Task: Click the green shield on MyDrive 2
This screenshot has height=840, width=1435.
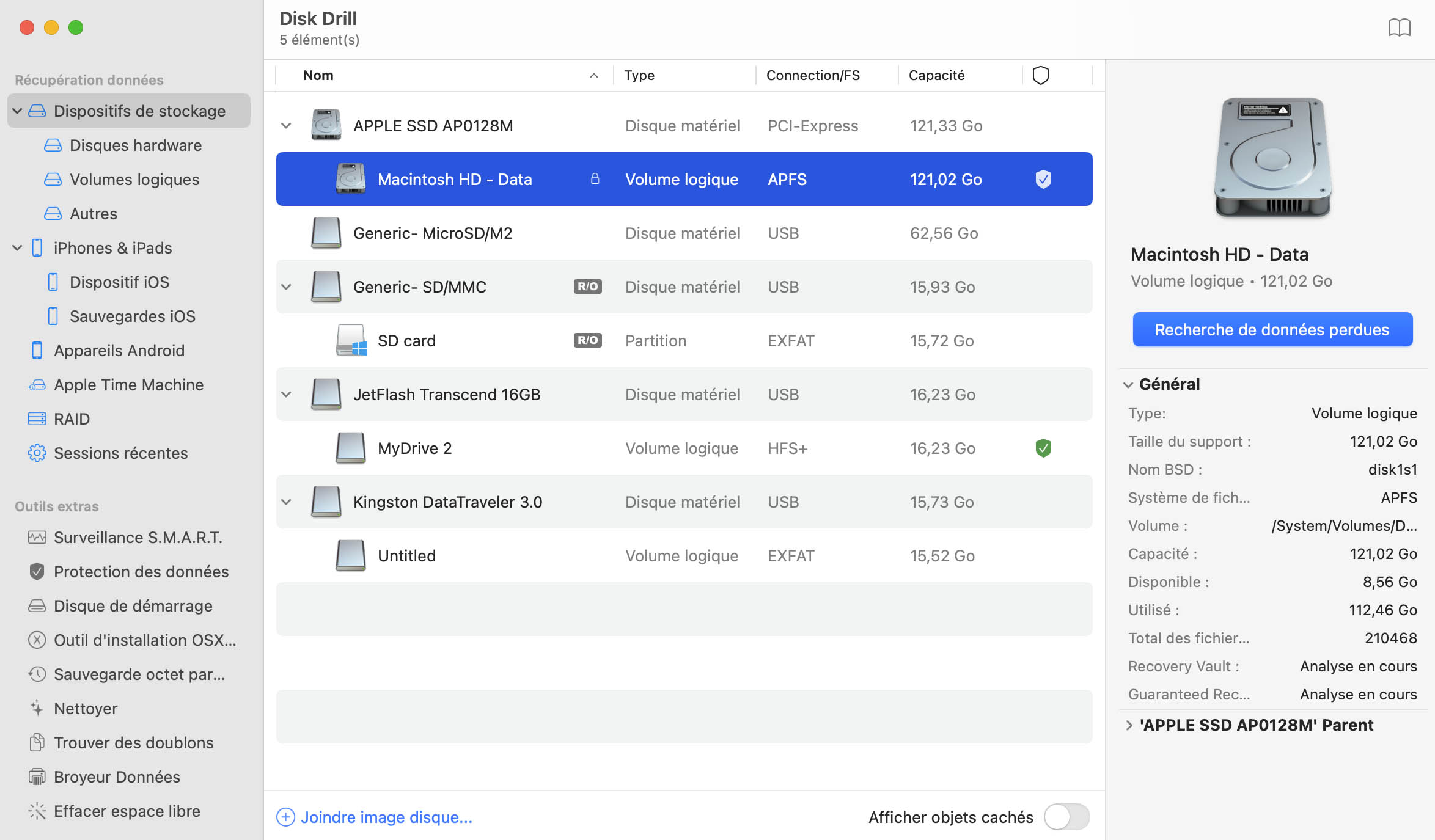Action: 1043,448
